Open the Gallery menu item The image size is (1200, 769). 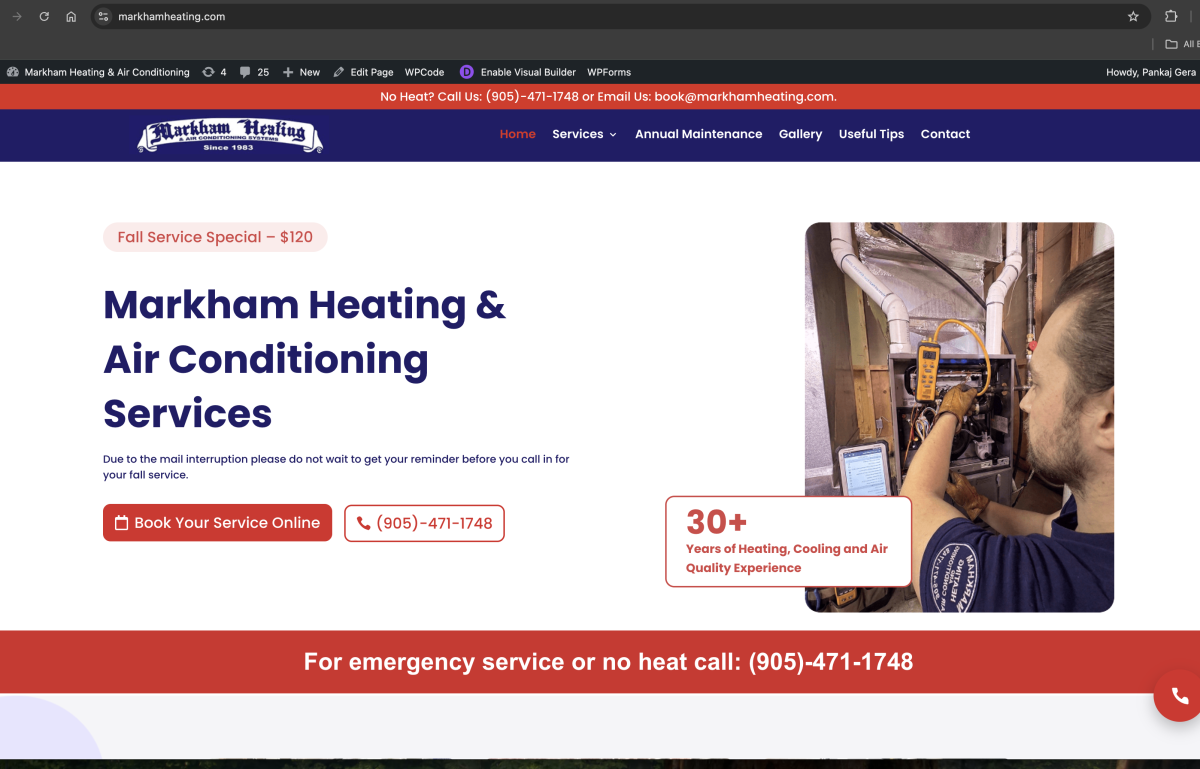click(801, 134)
